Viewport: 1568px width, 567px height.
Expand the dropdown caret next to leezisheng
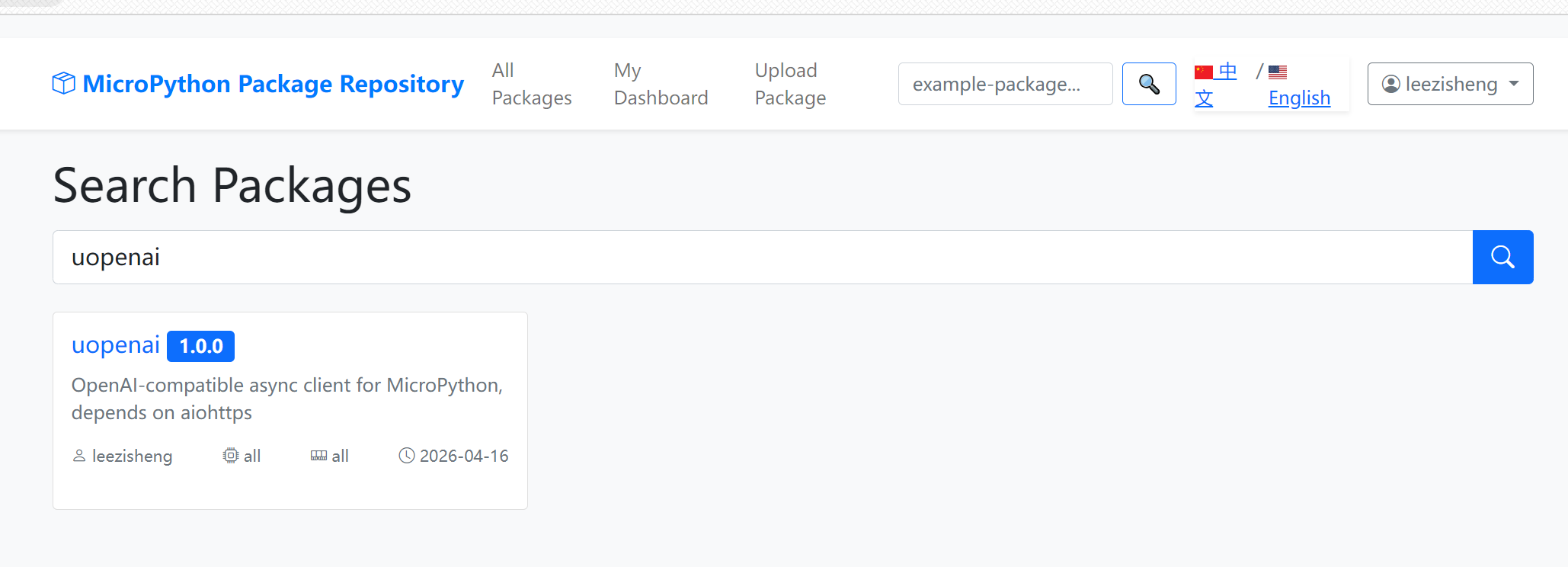(1514, 84)
